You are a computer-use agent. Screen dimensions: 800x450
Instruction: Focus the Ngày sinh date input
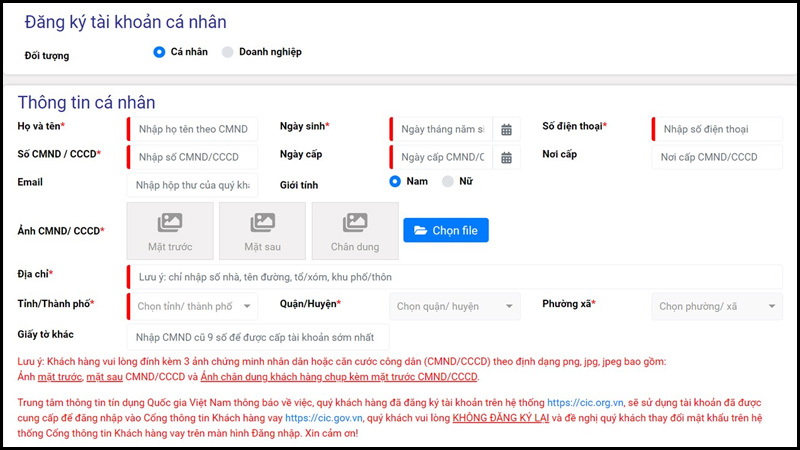pyautogui.click(x=441, y=129)
